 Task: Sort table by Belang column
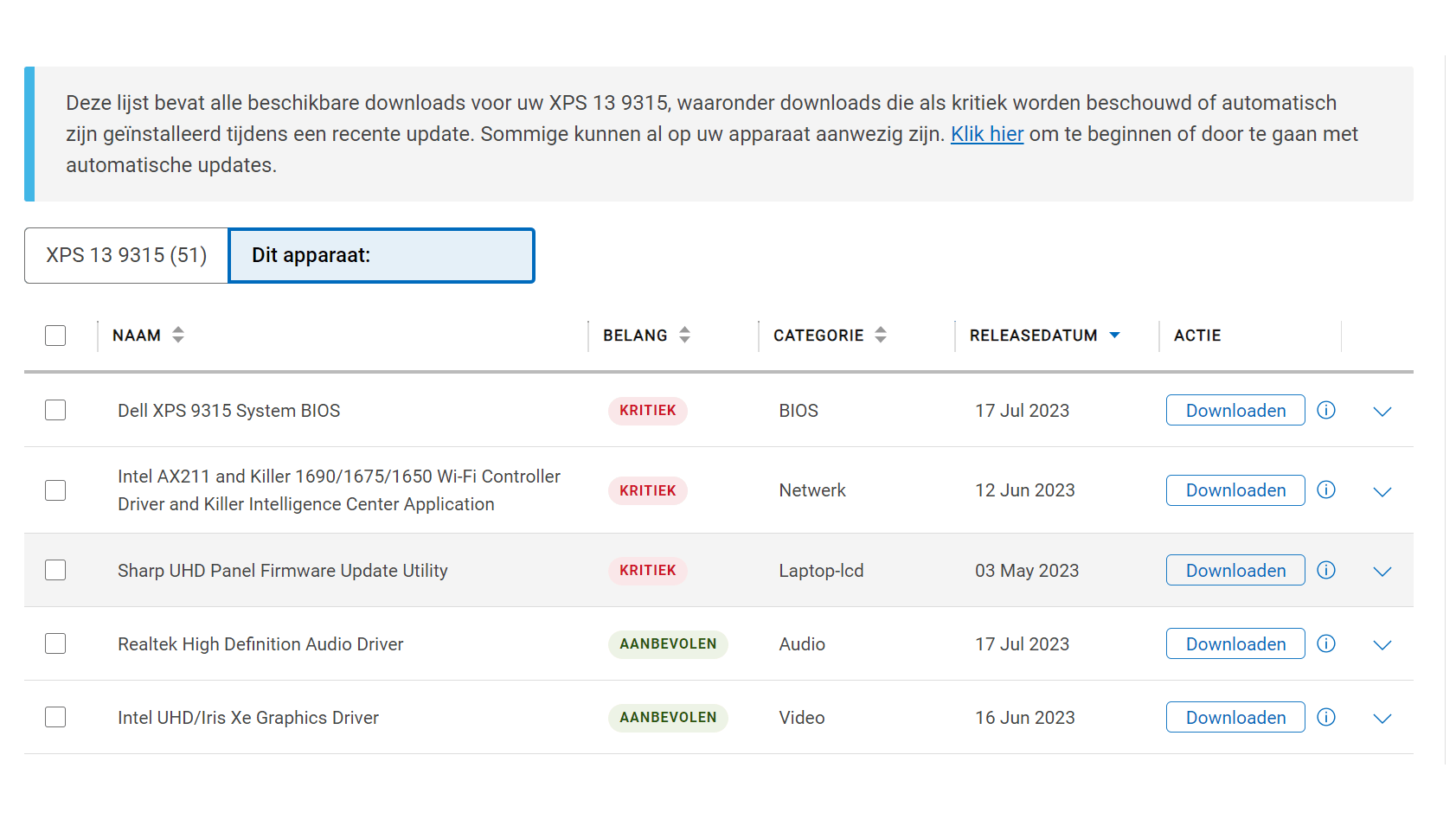(684, 335)
